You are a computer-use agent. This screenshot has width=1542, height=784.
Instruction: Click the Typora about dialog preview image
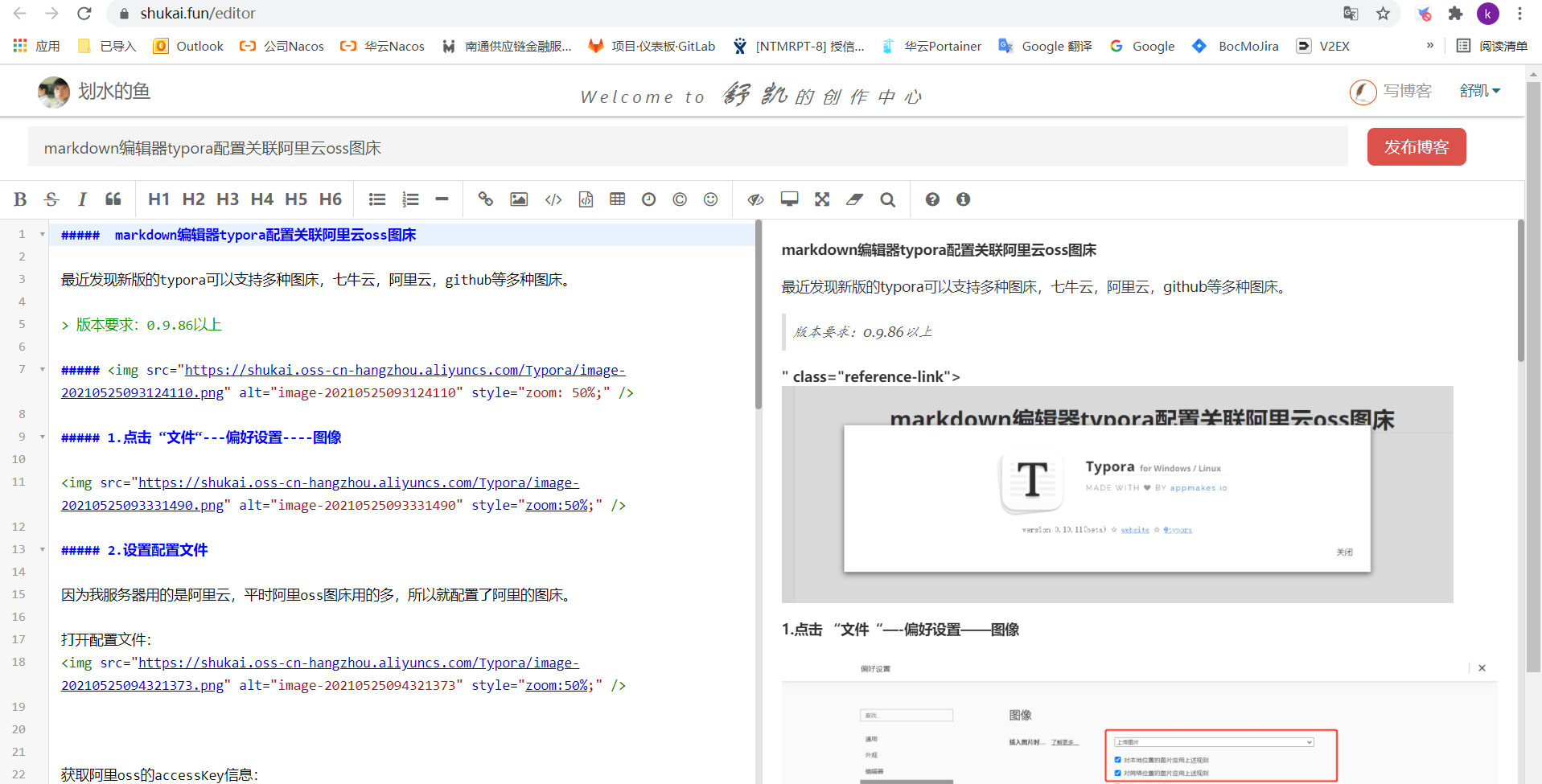pyautogui.click(x=1117, y=495)
